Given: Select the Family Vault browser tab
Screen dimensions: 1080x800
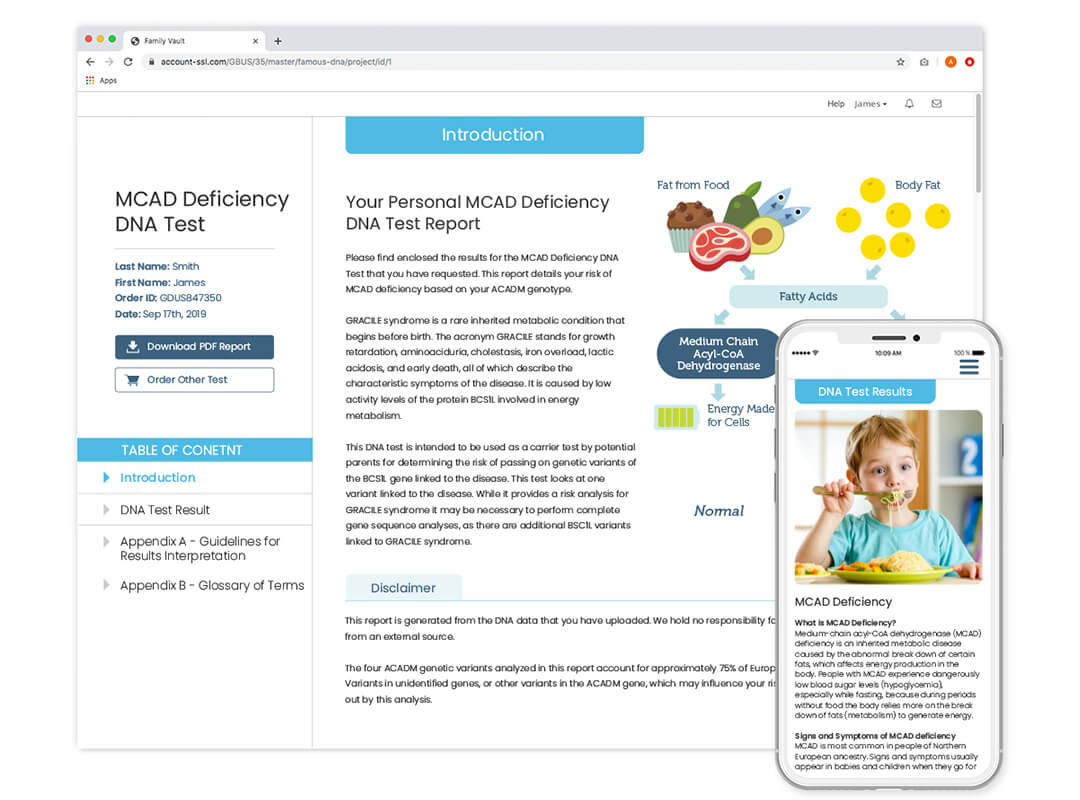Looking at the screenshot, I should 194,41.
